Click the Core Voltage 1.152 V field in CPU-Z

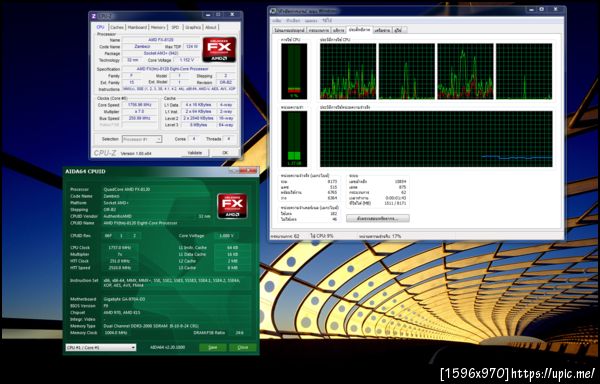pyautogui.click(x=187, y=60)
